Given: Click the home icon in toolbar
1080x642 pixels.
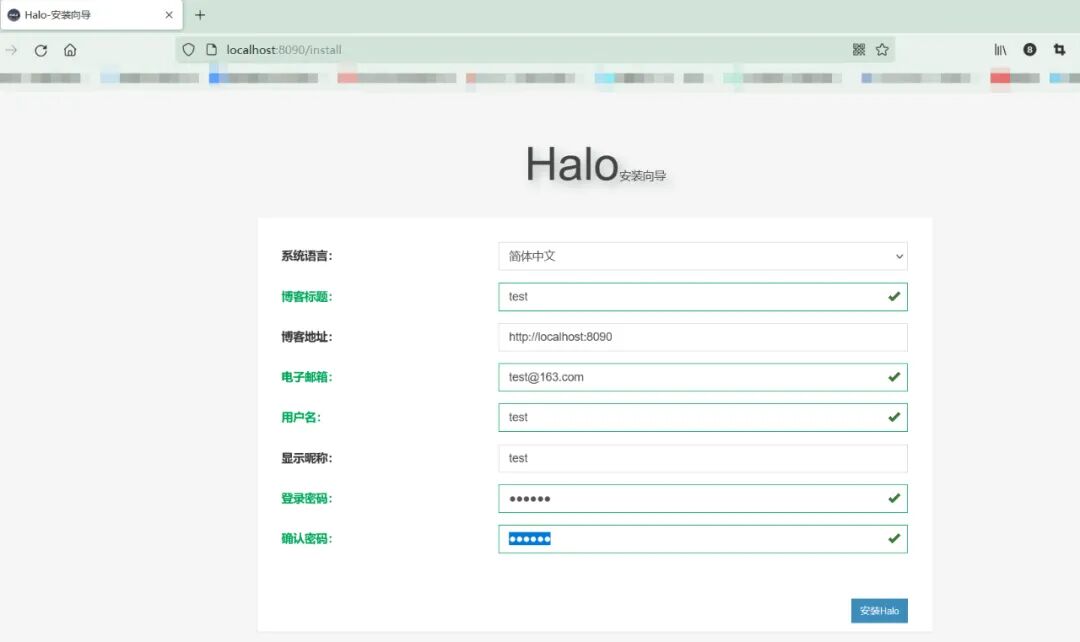Looking at the screenshot, I should pos(70,50).
